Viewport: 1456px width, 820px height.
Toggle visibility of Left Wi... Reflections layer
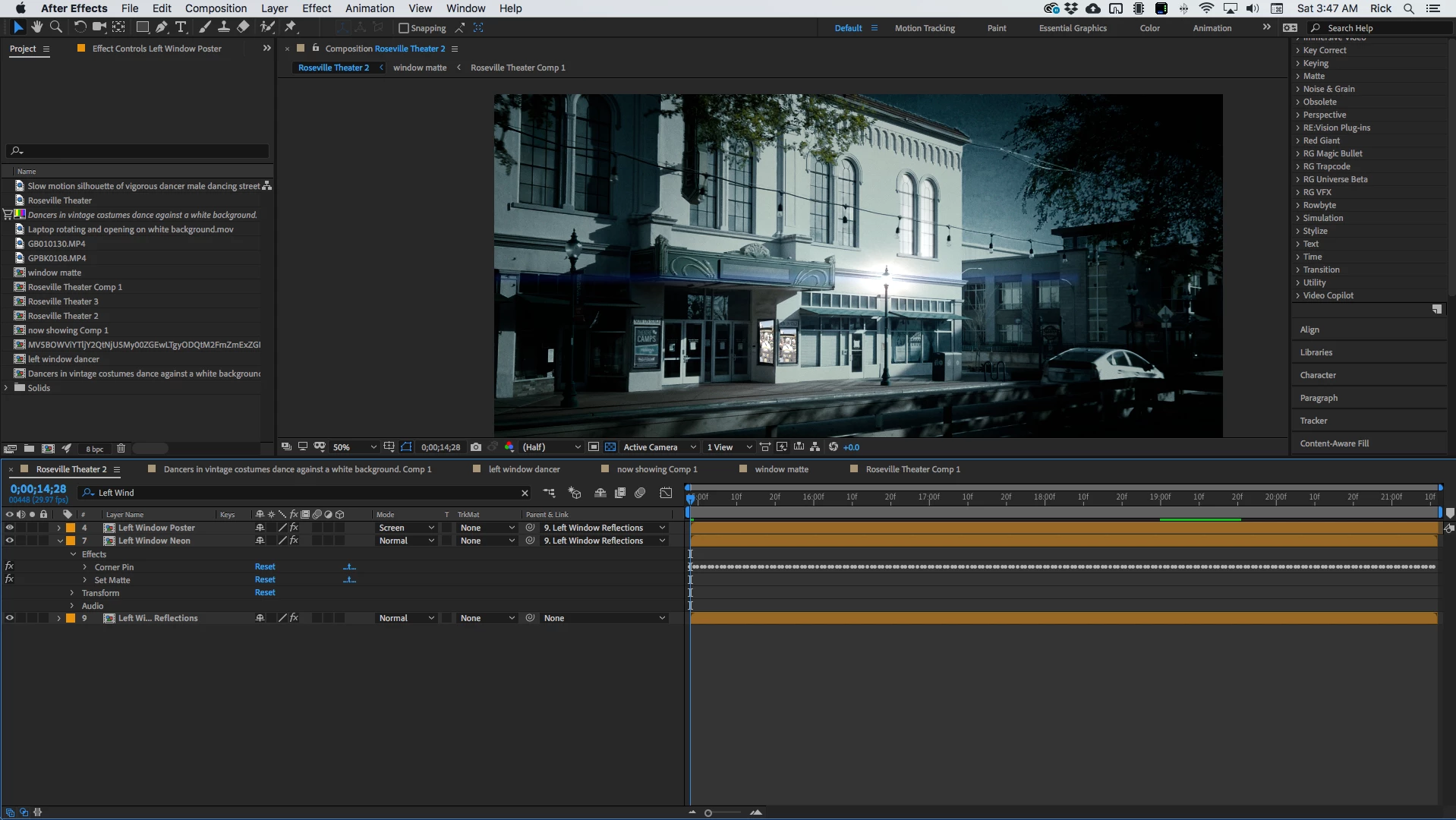(x=10, y=618)
